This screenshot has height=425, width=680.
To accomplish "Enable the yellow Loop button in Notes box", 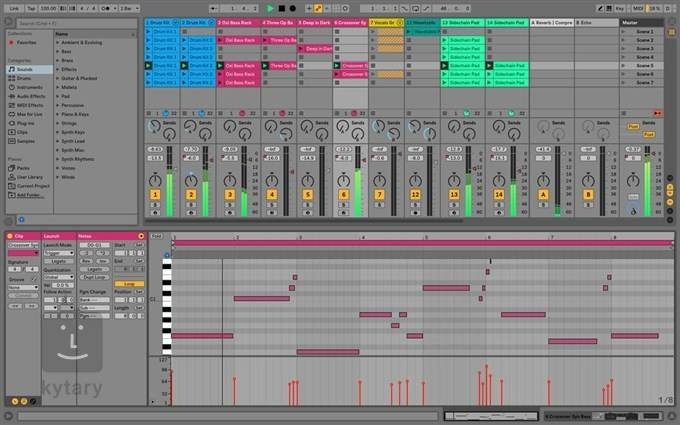I will [x=129, y=284].
